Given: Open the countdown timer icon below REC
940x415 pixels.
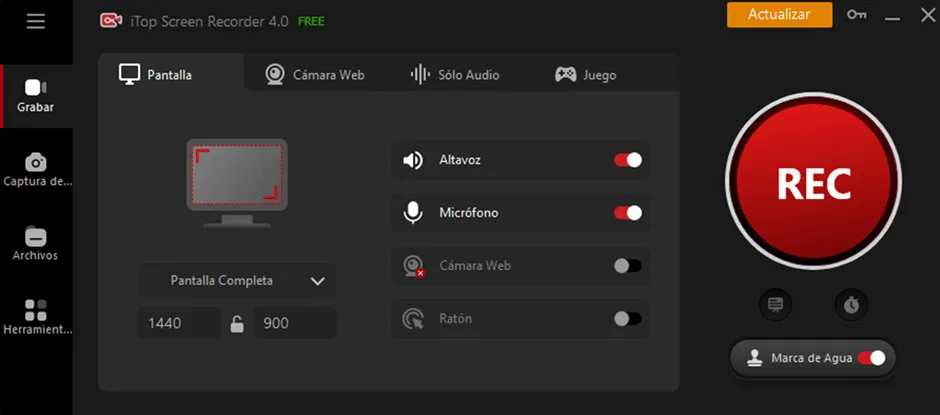Looking at the screenshot, I should pos(850,305).
